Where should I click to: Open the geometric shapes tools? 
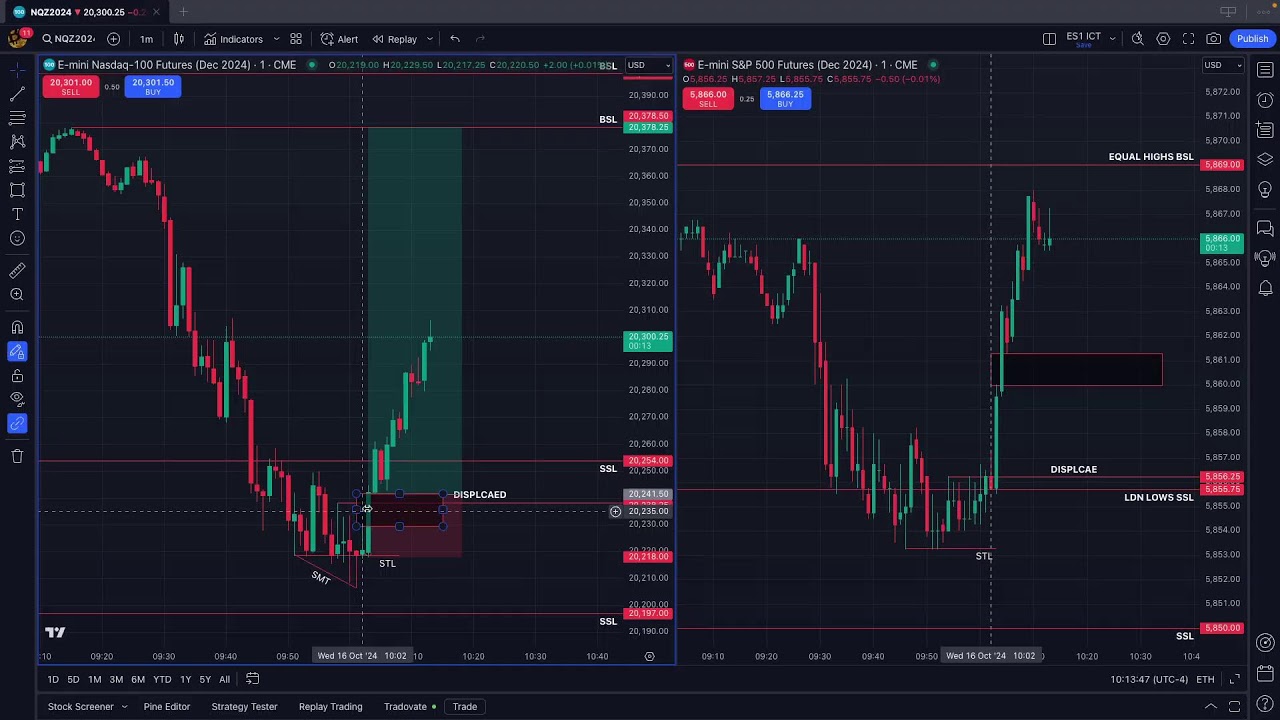click(17, 190)
